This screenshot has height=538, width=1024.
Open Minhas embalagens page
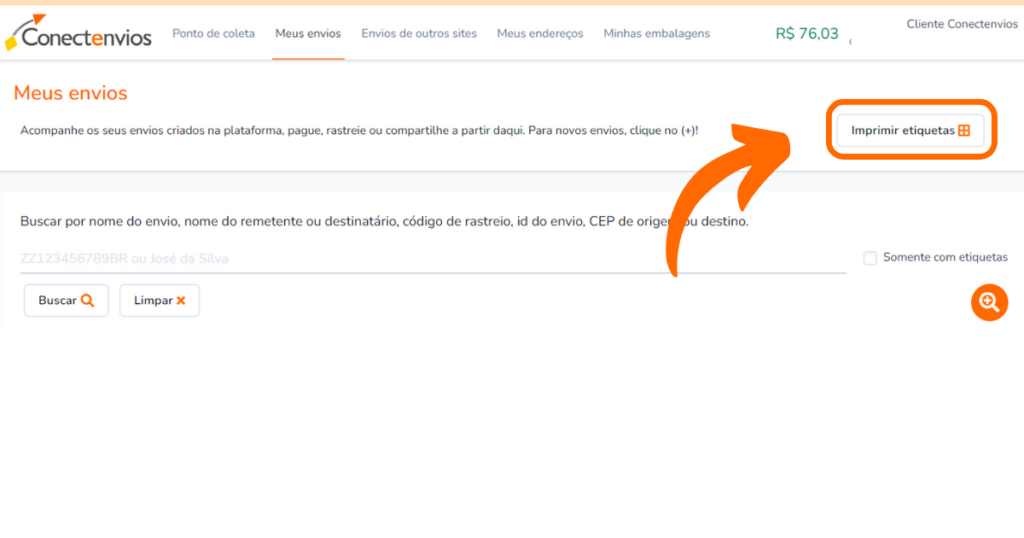pos(656,33)
